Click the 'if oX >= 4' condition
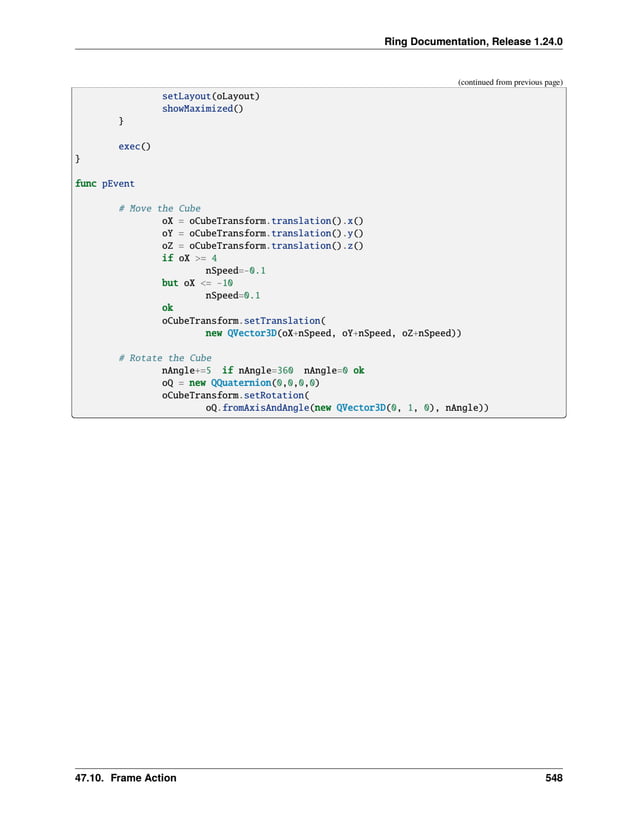638x825 pixels. [x=189, y=258]
